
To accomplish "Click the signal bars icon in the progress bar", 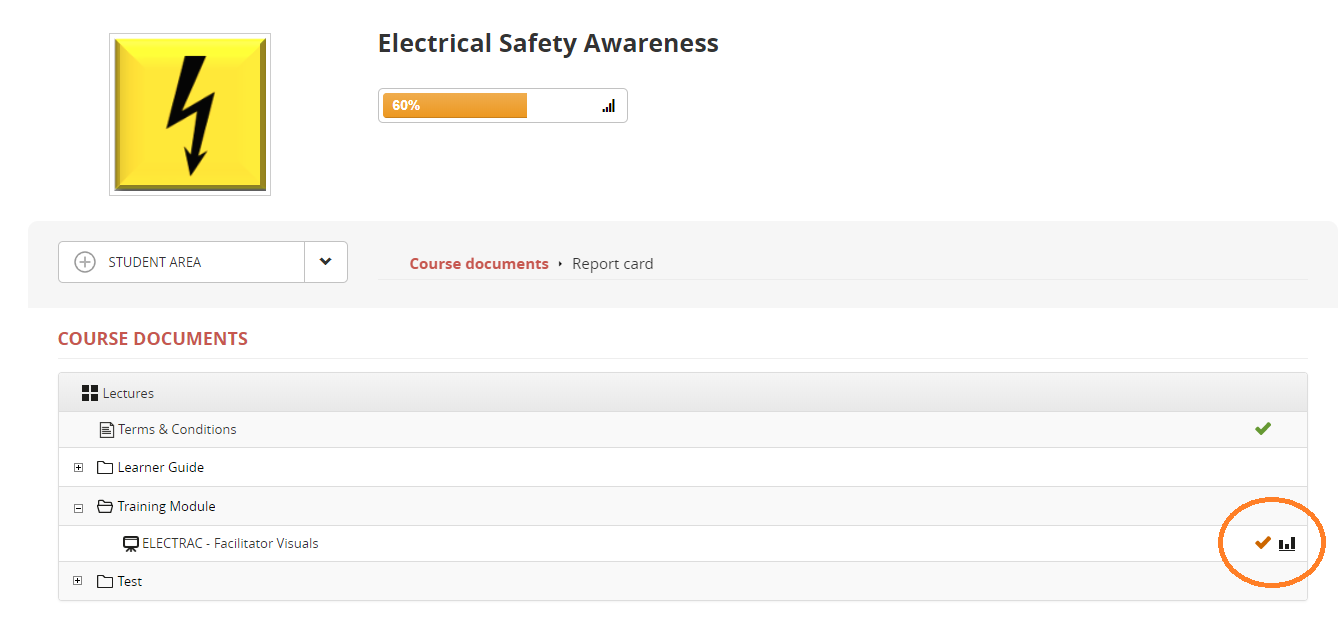I will pyautogui.click(x=608, y=106).
